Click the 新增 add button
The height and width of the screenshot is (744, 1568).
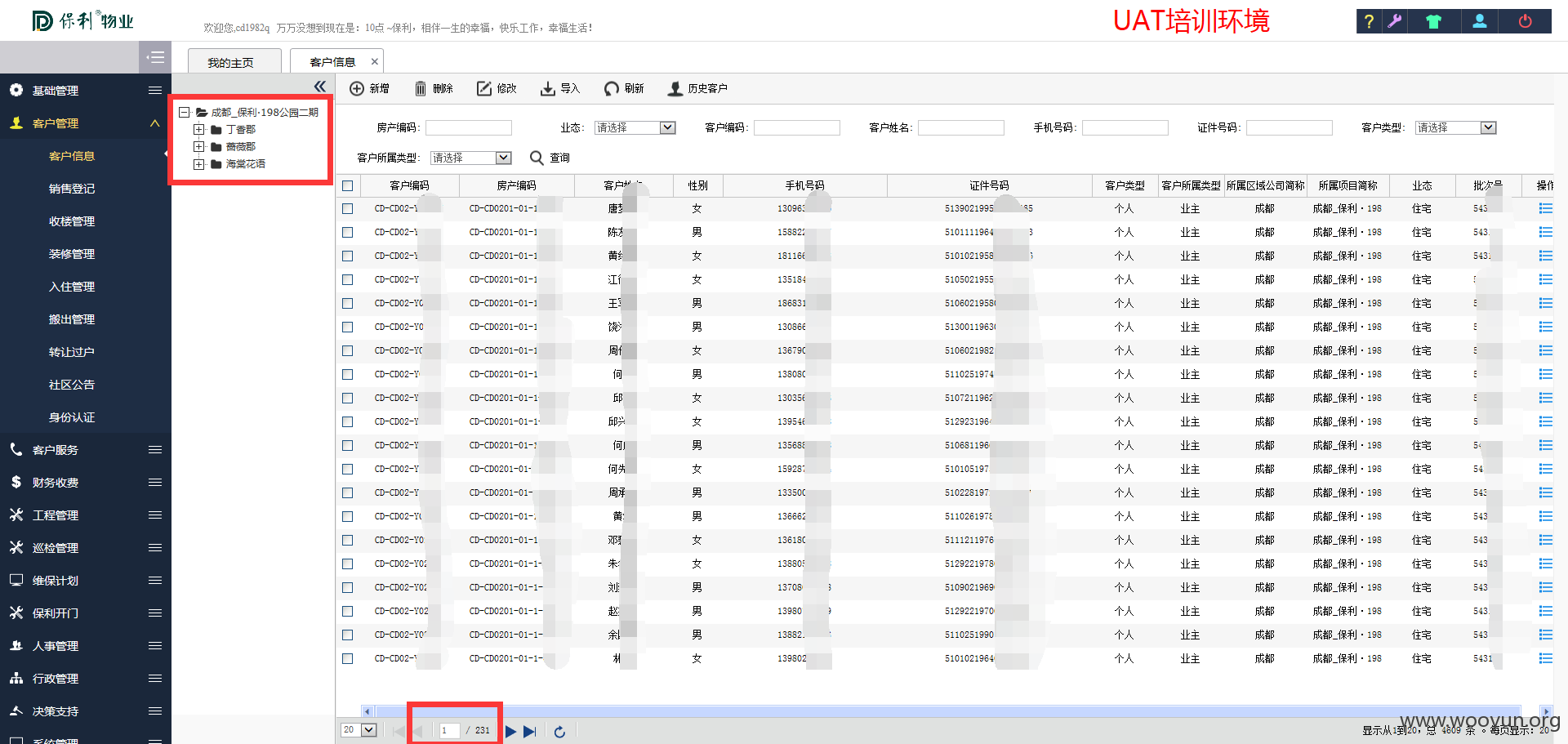tap(369, 88)
